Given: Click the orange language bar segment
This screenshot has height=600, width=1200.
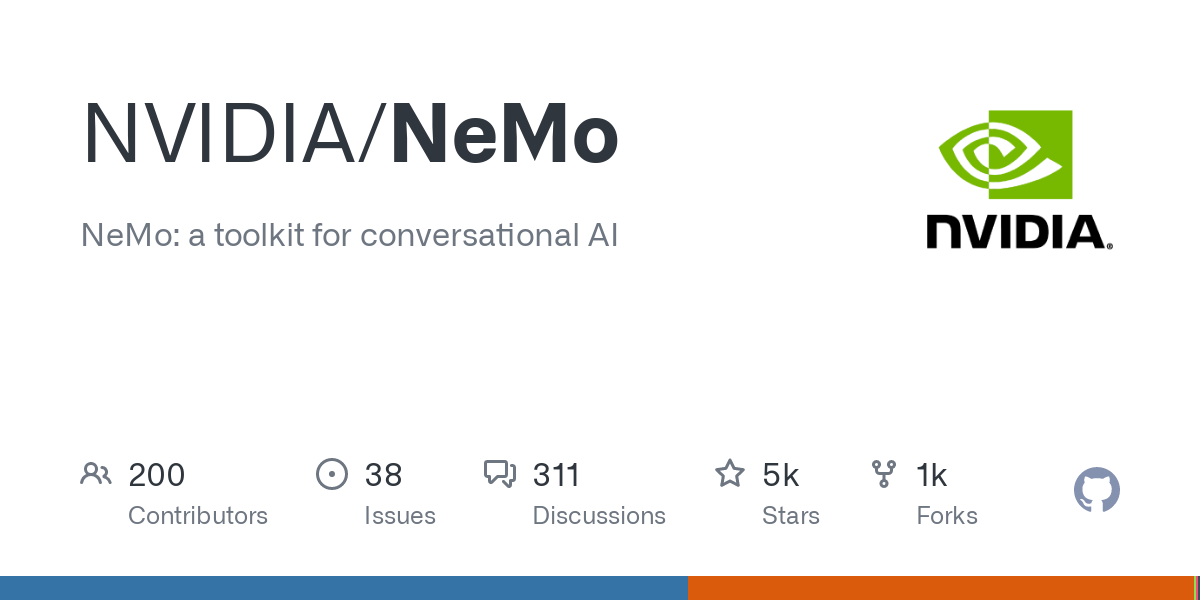Looking at the screenshot, I should coord(940,588).
